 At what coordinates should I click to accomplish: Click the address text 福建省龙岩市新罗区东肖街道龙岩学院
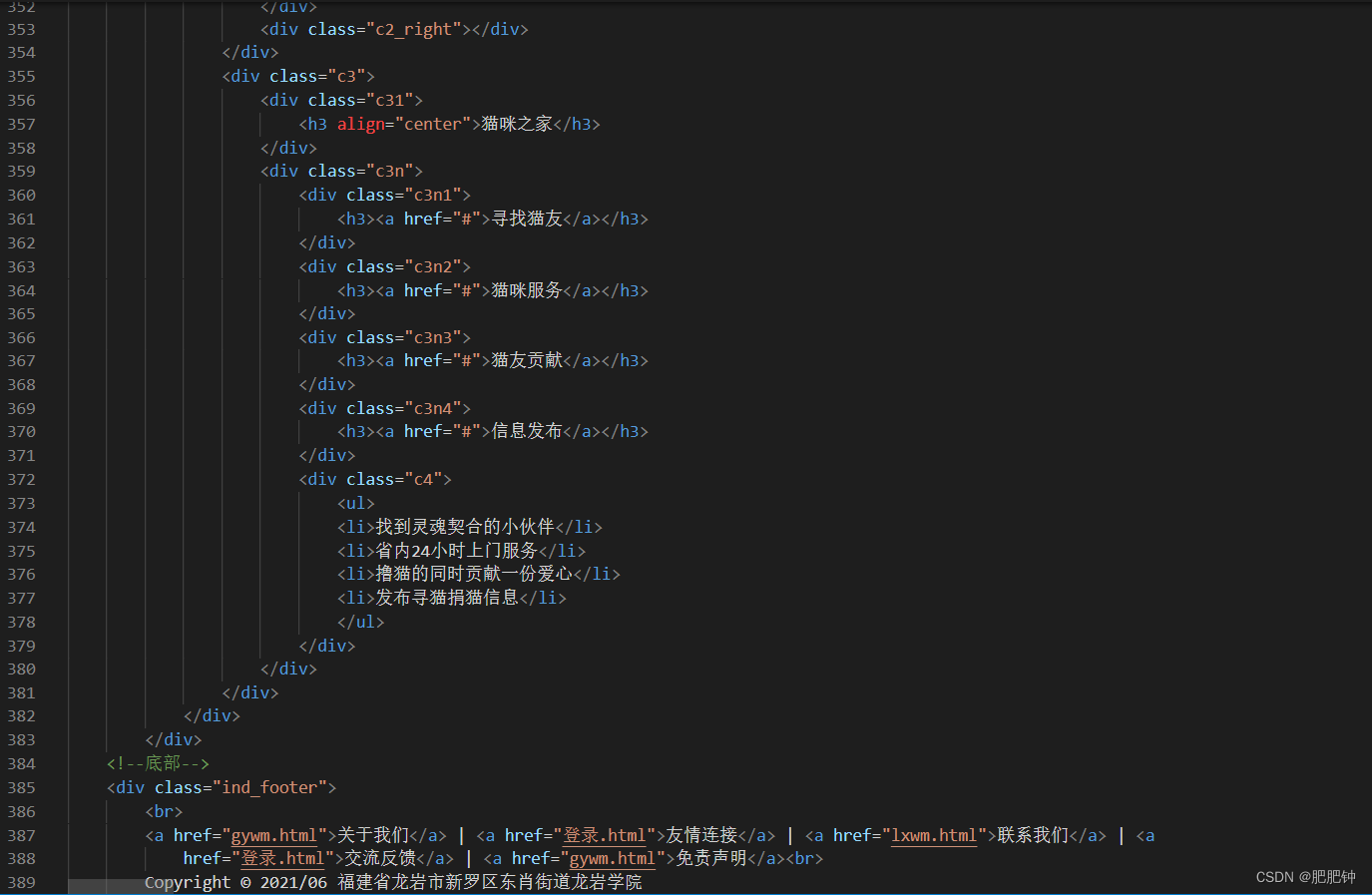pyautogui.click(x=490, y=882)
